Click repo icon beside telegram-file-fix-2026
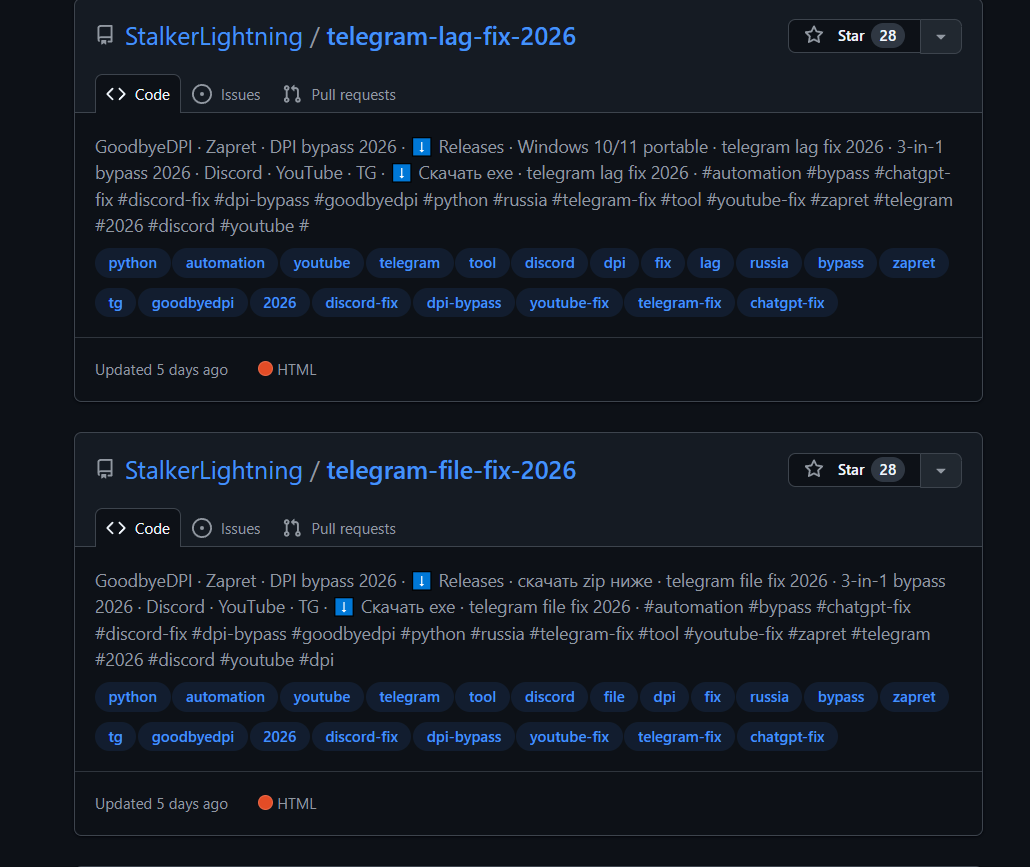 105,470
